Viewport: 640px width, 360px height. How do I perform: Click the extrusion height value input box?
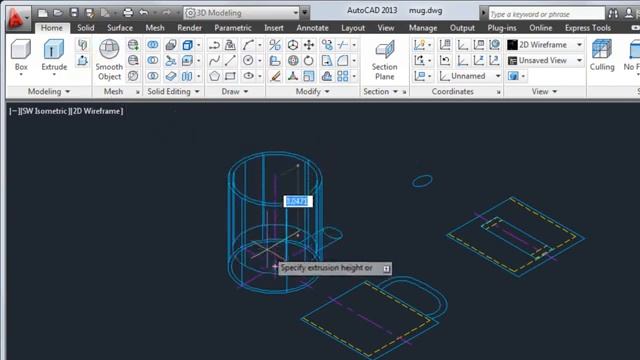coord(298,201)
